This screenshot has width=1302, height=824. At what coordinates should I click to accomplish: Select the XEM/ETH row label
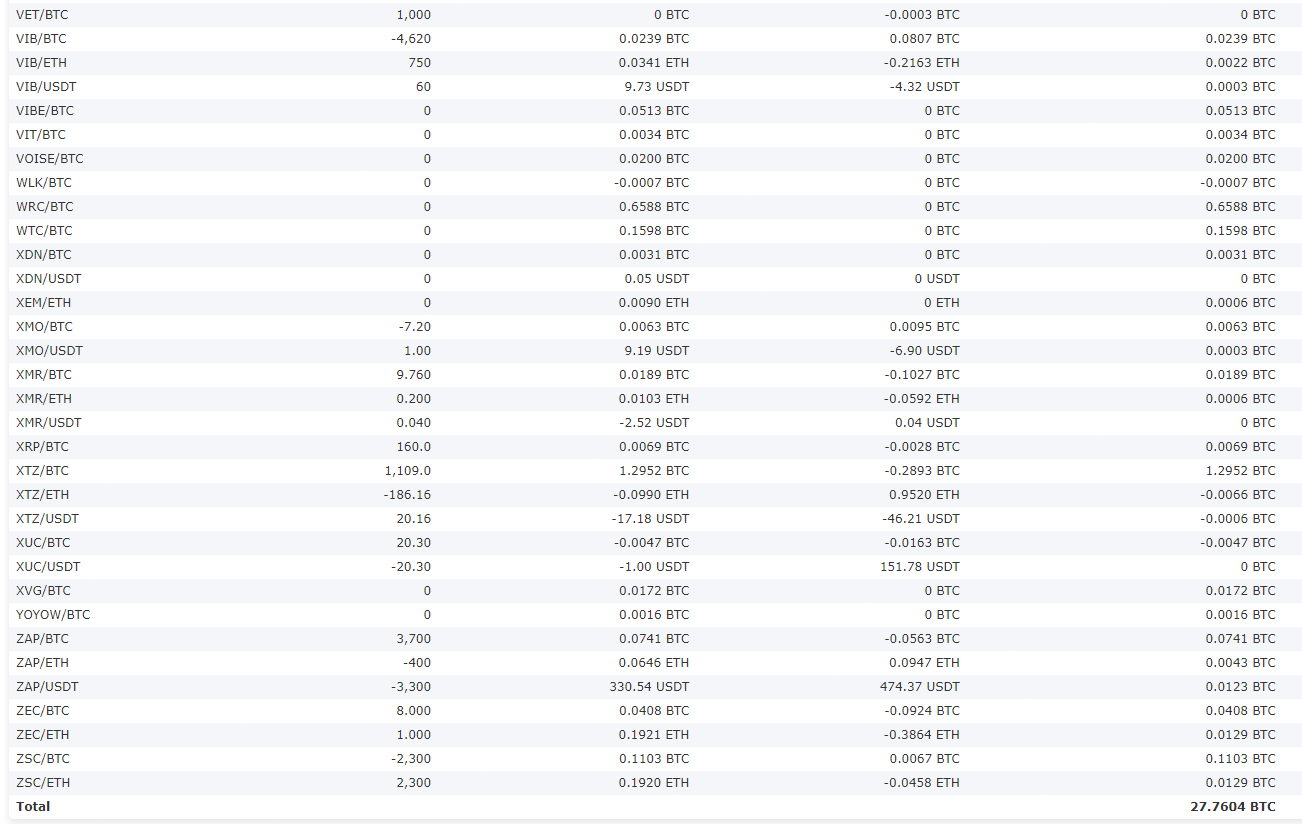tap(44, 303)
